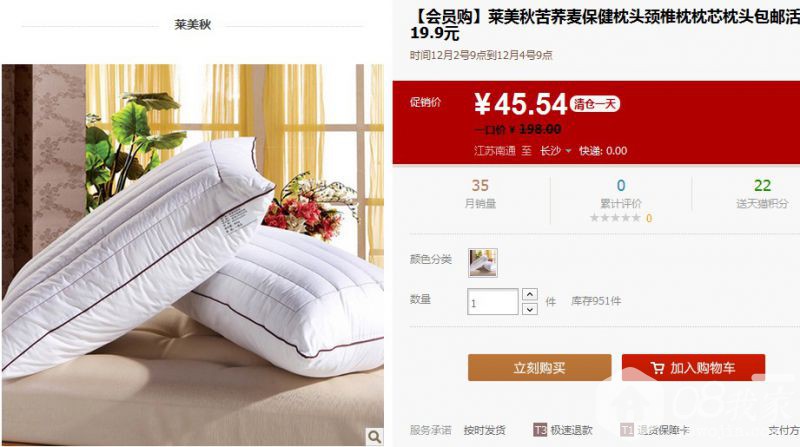Click the 清仓一天 promotion badge
800x447 pixels.
click(595, 104)
